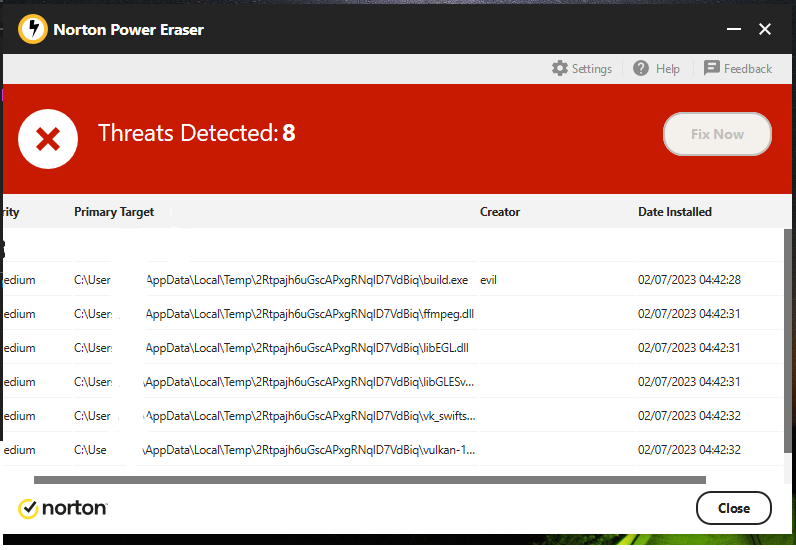The height and width of the screenshot is (550, 796).
Task: Click the Feedback speech bubble icon
Action: [x=711, y=68]
